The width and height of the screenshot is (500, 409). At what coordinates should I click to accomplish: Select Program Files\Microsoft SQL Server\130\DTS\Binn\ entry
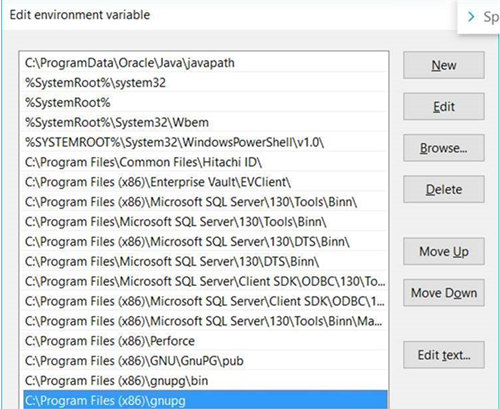click(205, 261)
